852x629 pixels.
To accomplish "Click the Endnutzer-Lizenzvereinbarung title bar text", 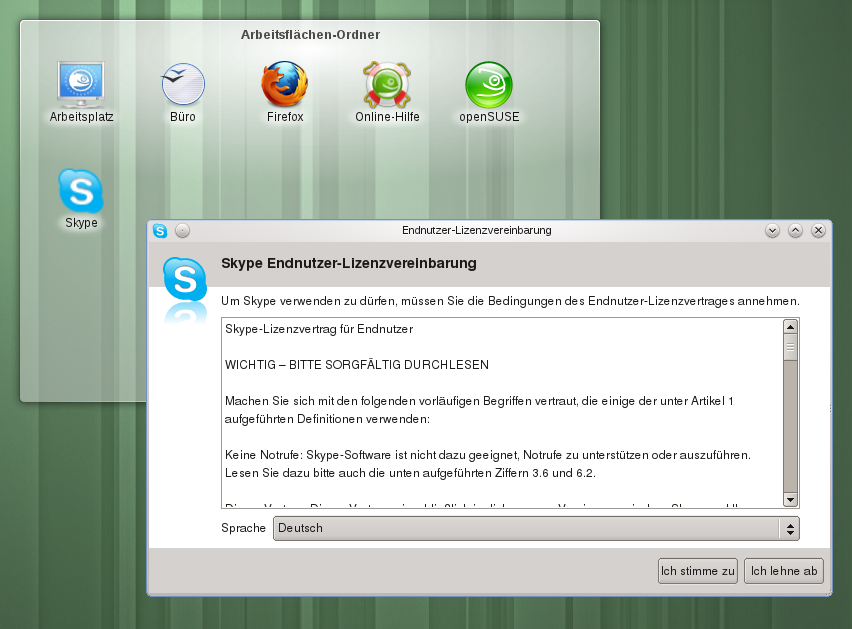I will pyautogui.click(x=477, y=230).
